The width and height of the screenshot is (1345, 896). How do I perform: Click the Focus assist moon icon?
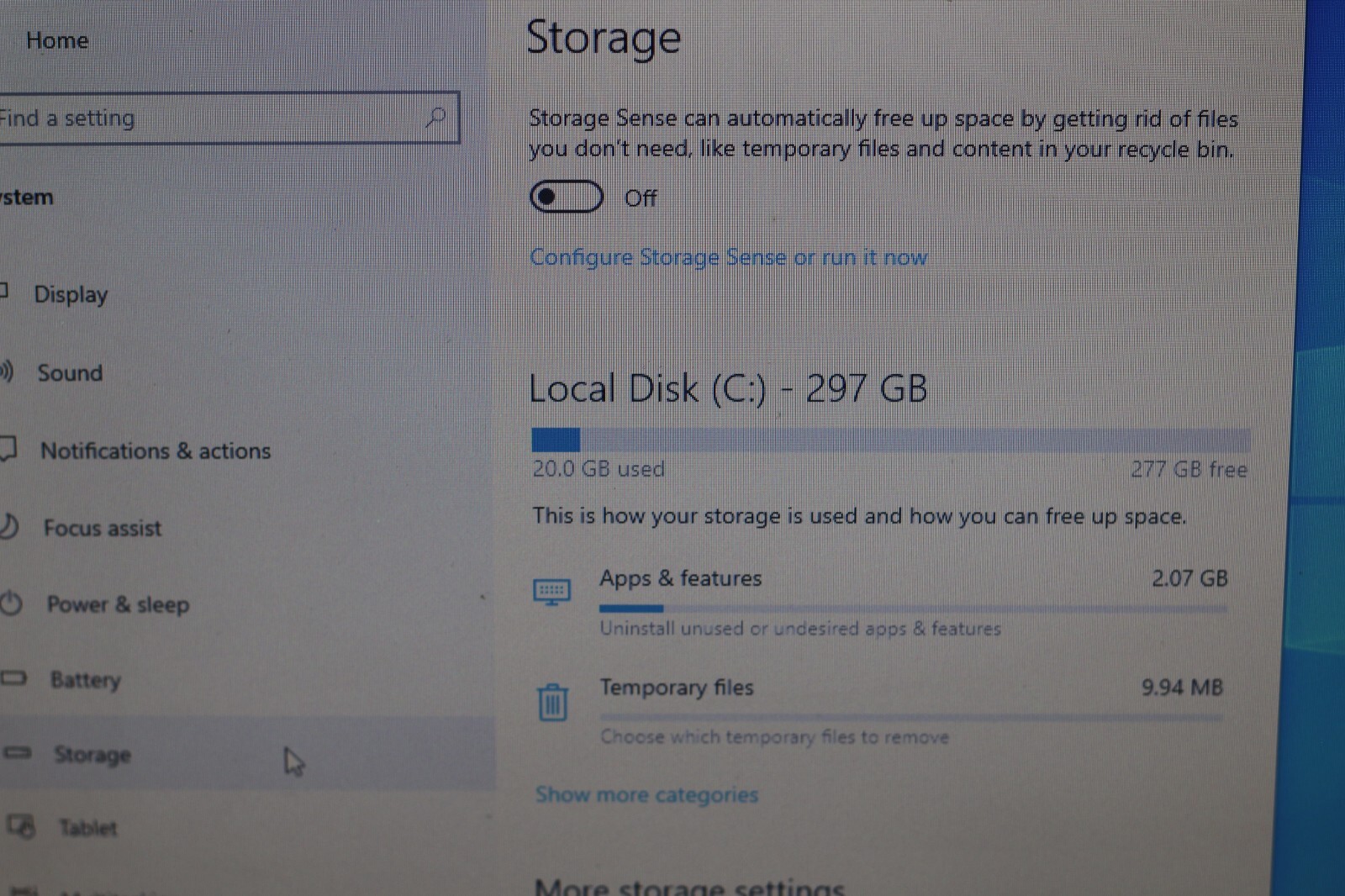click(8, 527)
